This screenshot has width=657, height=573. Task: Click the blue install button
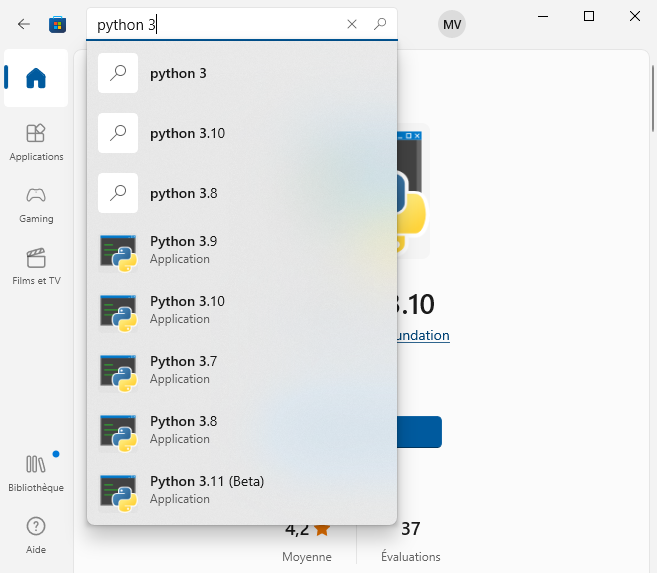[x=419, y=432]
